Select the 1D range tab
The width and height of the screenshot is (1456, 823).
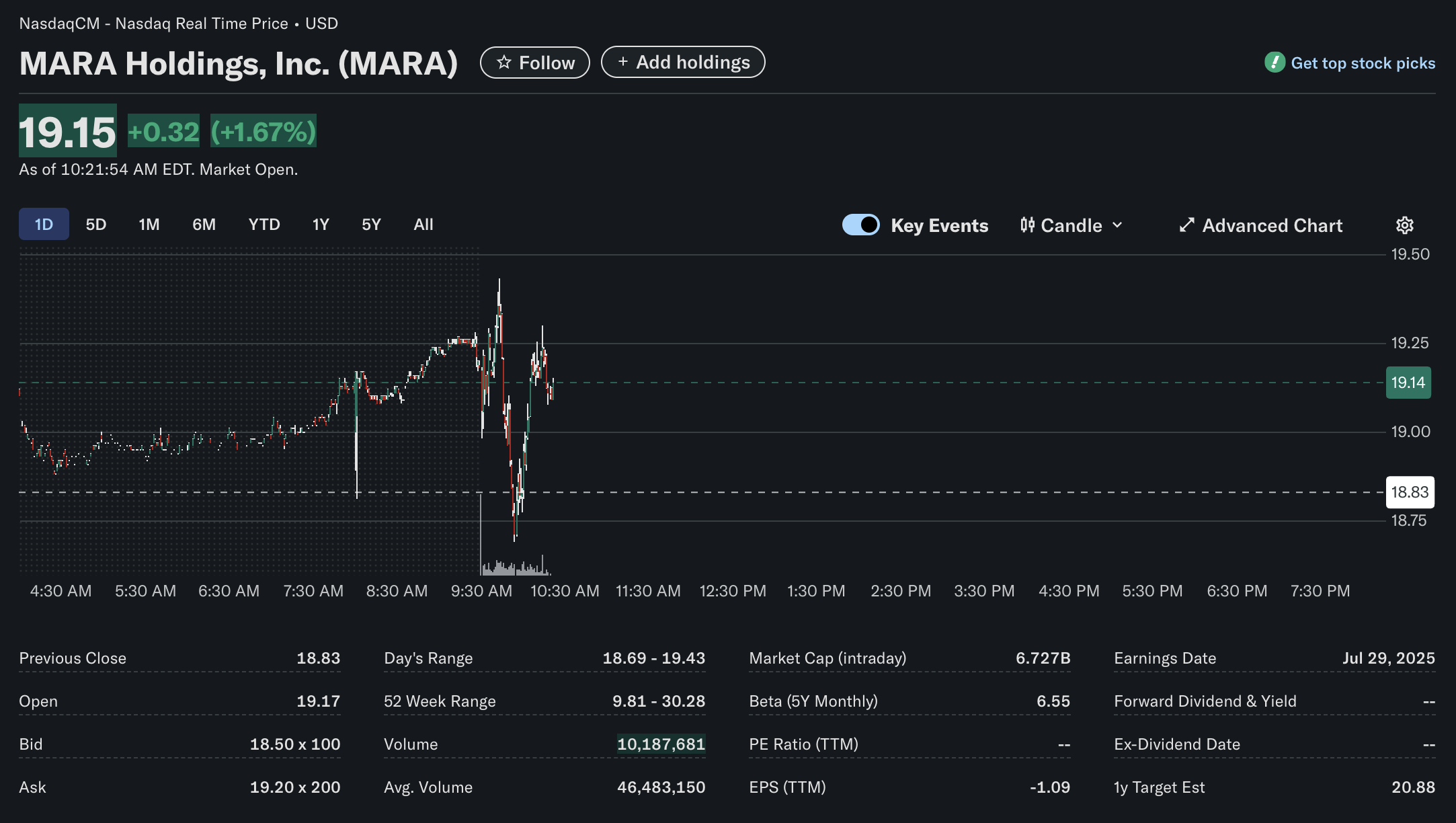[x=44, y=225]
